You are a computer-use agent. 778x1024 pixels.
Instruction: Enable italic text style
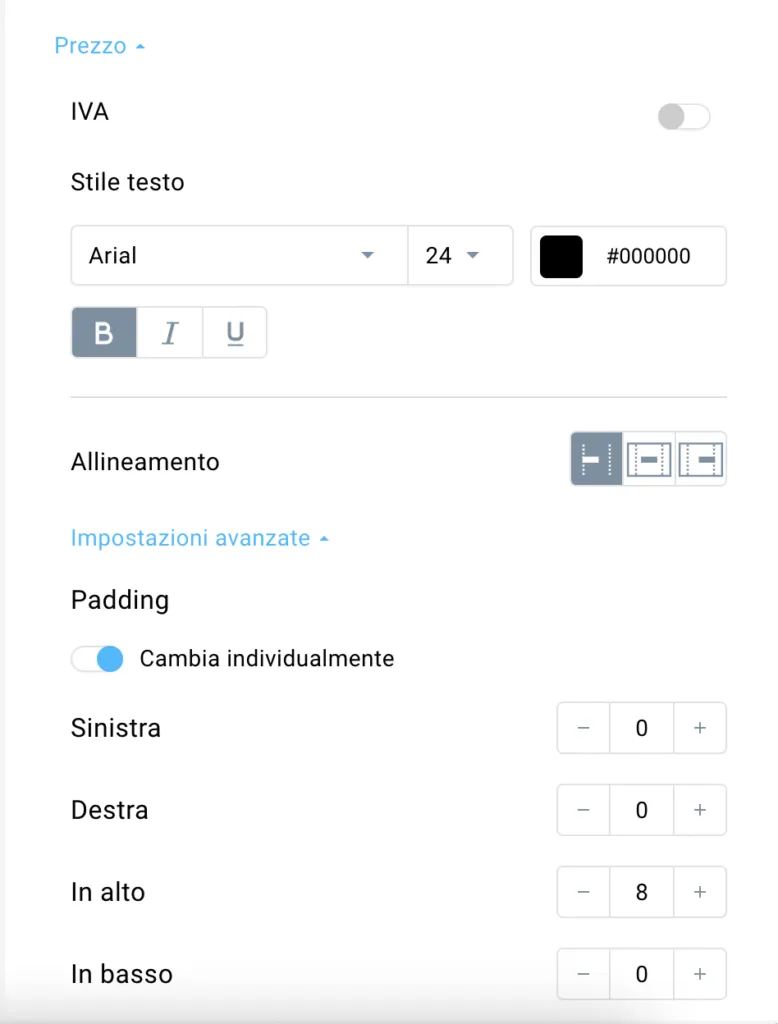170,332
